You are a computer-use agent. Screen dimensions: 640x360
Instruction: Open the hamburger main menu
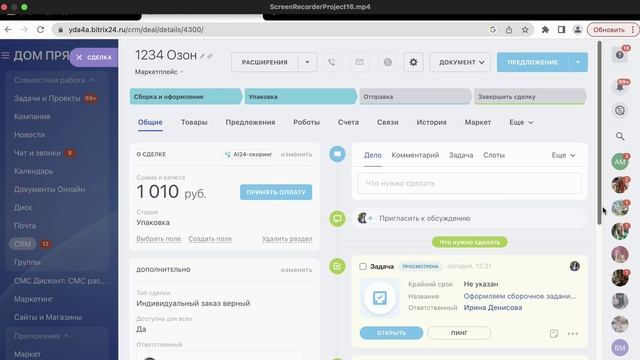[5, 55]
